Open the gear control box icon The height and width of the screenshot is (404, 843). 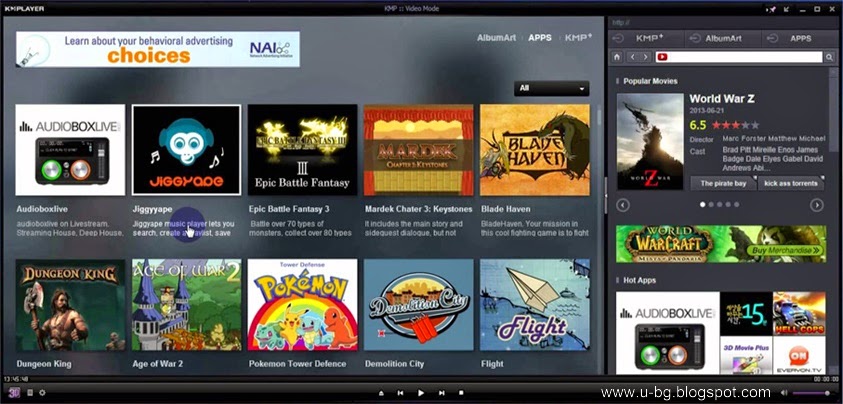point(42,393)
